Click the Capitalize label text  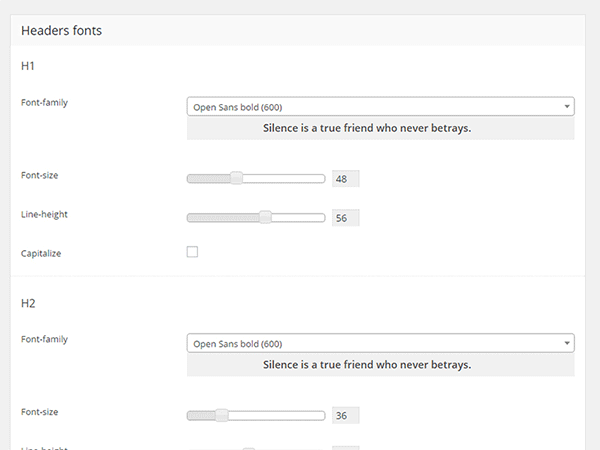point(41,253)
